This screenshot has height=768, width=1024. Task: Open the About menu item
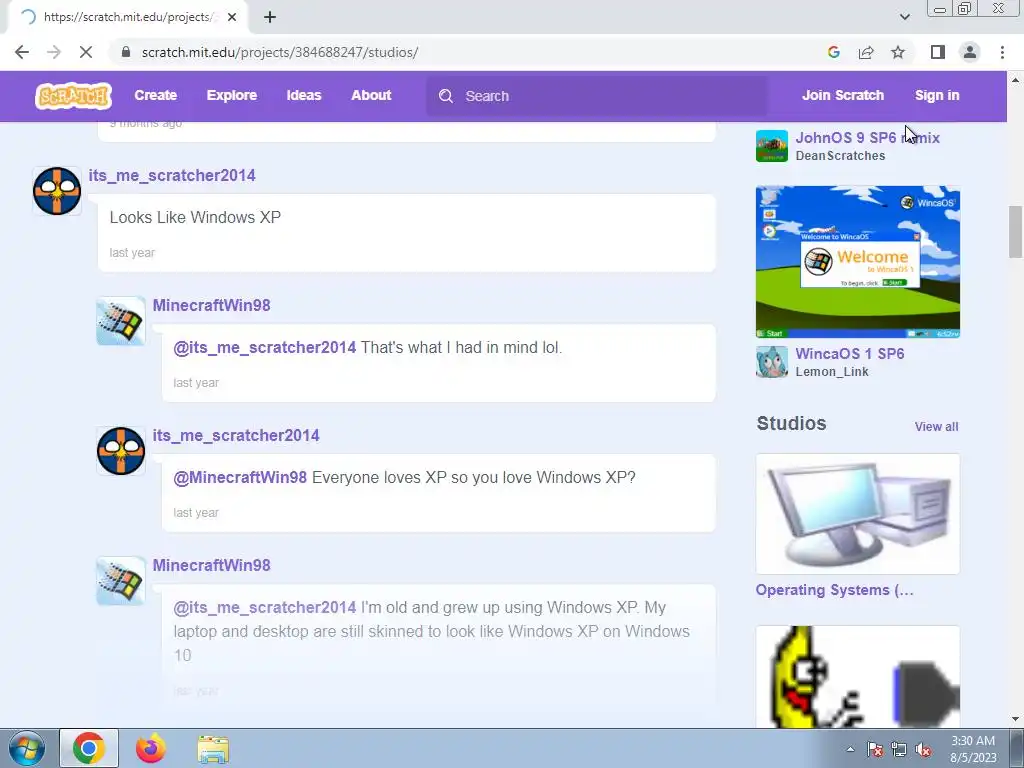371,95
